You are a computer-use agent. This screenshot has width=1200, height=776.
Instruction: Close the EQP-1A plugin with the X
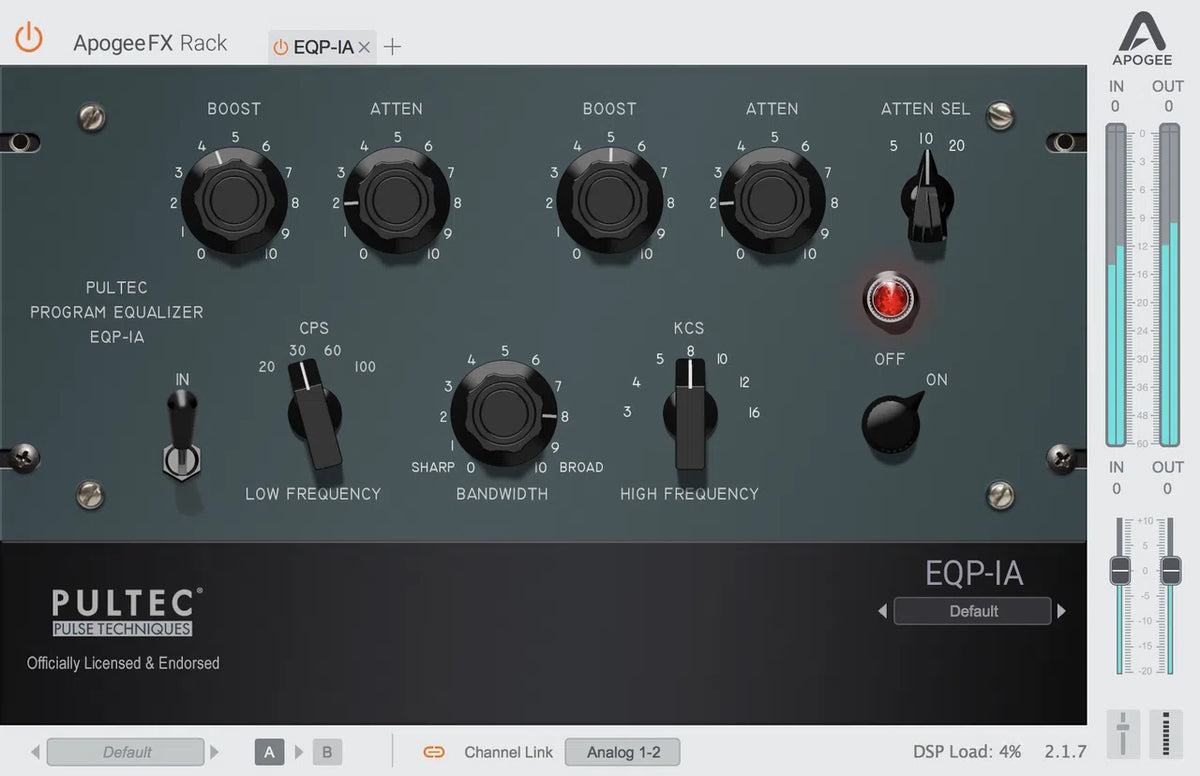[363, 45]
